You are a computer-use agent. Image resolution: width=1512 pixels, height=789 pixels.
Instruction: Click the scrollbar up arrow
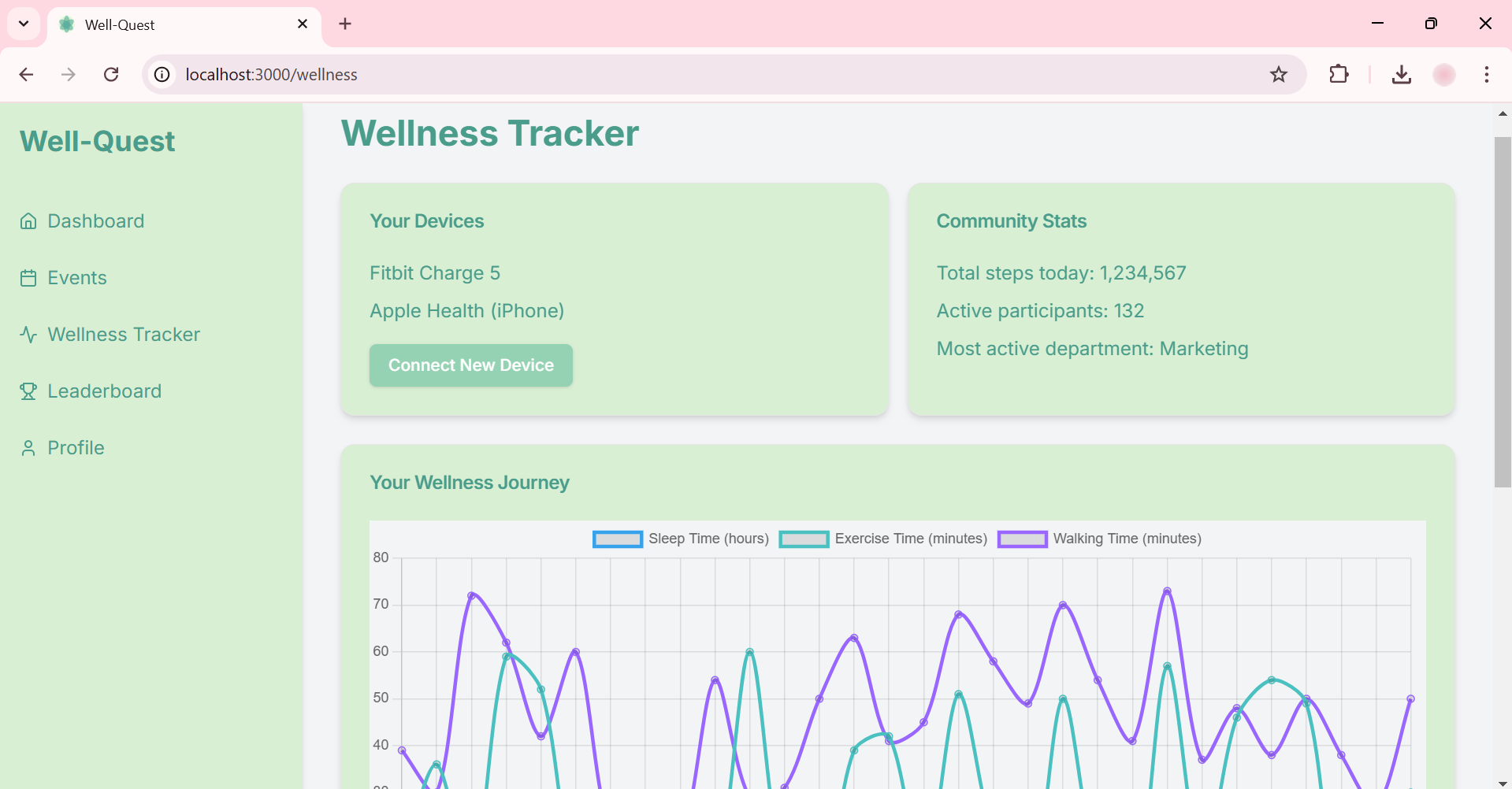1503,113
